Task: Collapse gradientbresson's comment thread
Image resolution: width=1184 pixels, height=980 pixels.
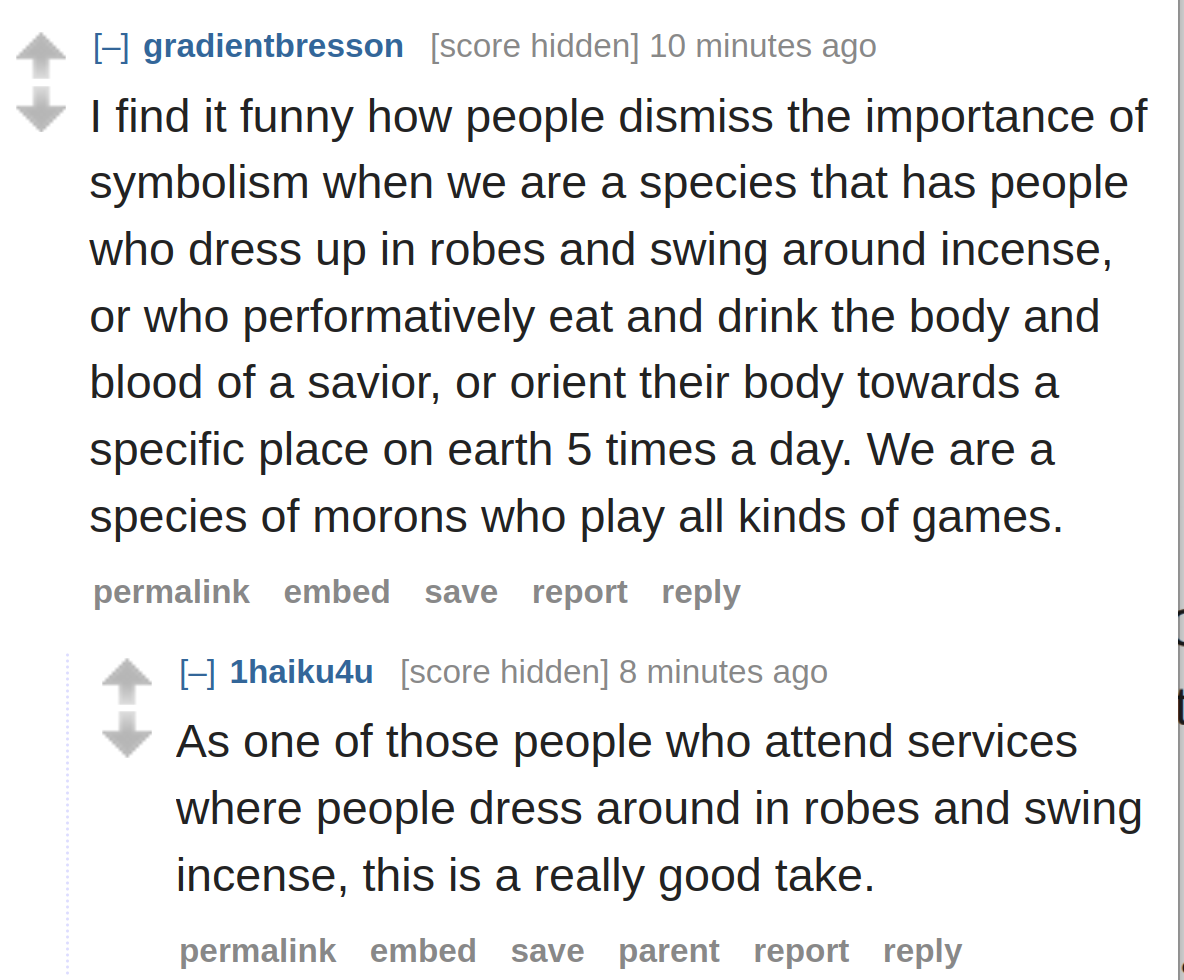Action: 111,47
